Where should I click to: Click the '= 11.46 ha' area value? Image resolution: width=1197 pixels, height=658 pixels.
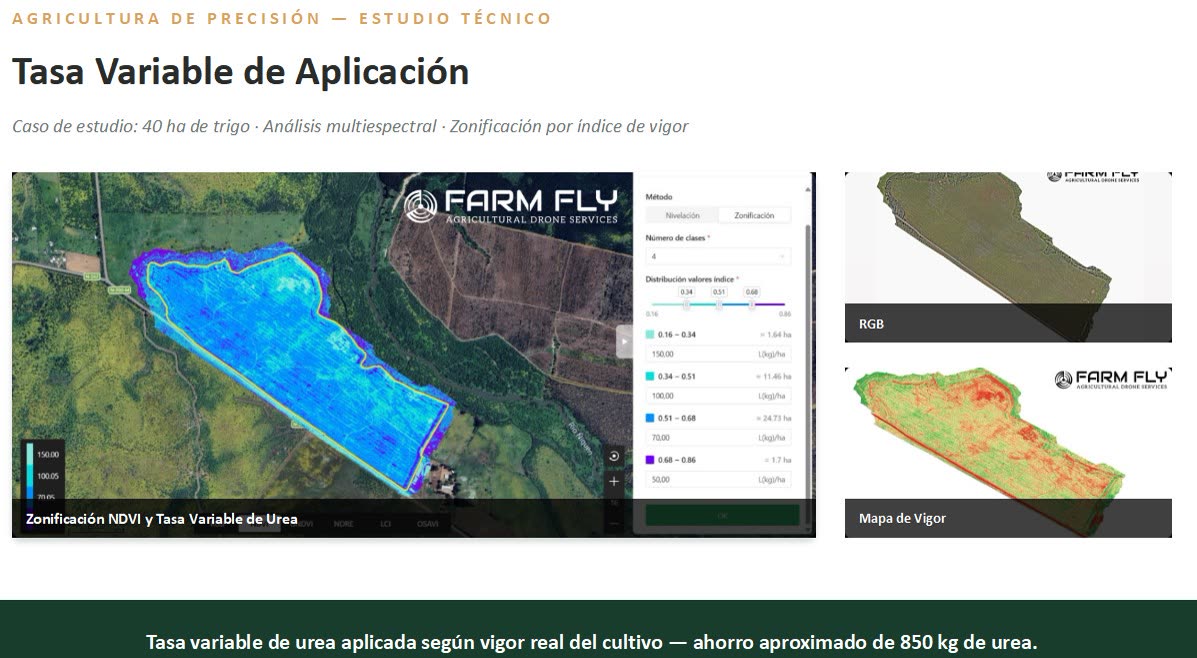click(773, 377)
